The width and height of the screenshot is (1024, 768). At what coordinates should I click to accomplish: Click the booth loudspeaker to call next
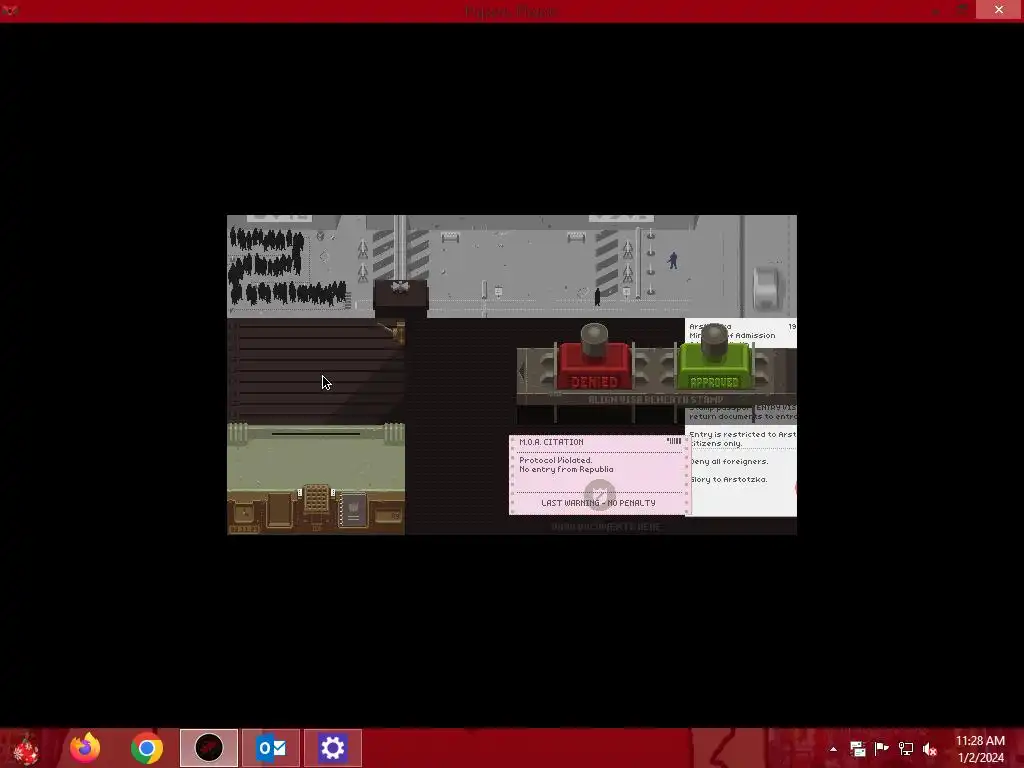point(400,287)
